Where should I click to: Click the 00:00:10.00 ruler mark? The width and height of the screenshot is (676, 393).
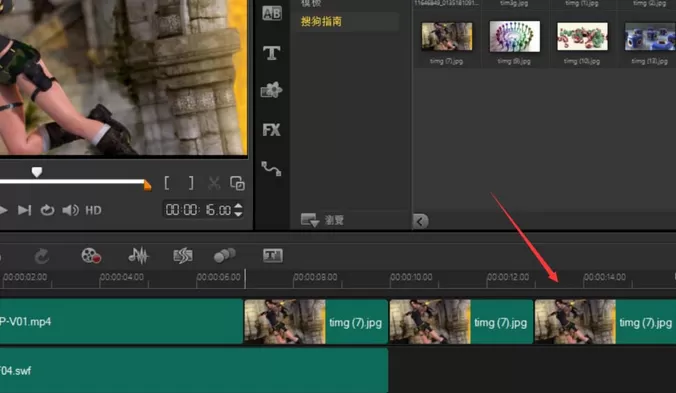coord(411,277)
